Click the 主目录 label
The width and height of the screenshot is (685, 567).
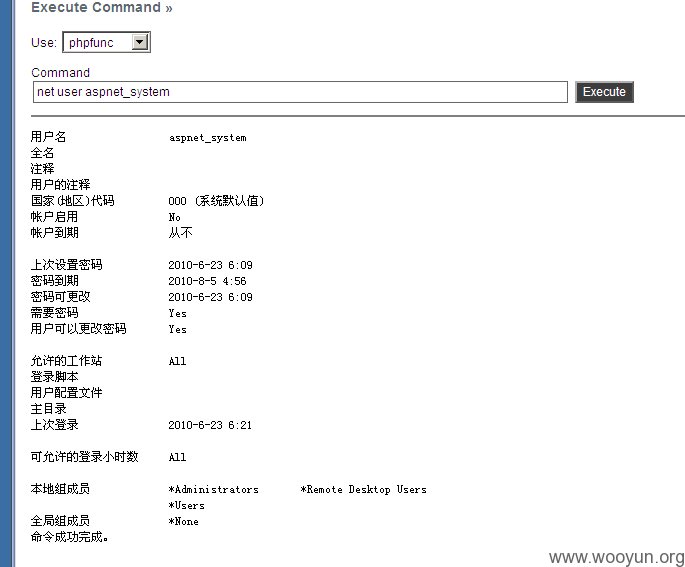tap(48, 409)
